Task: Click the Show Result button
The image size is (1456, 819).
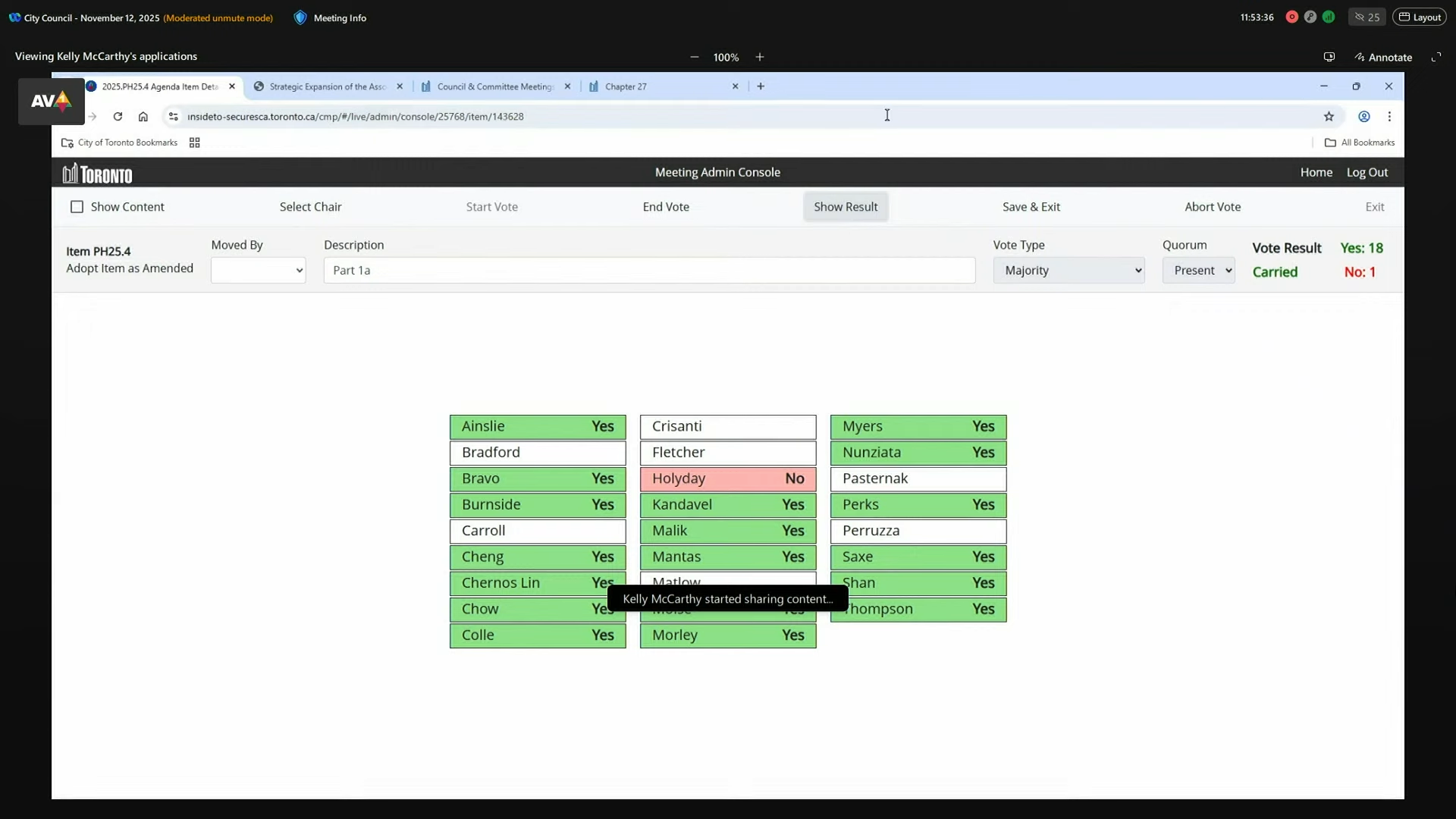Action: (846, 207)
